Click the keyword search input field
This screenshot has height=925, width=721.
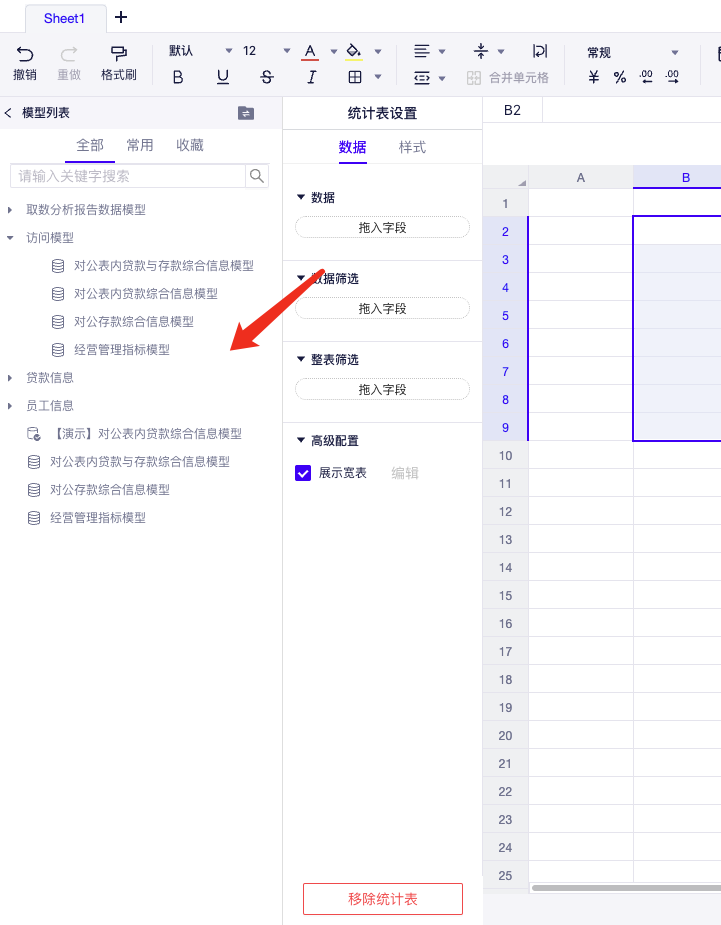point(128,176)
